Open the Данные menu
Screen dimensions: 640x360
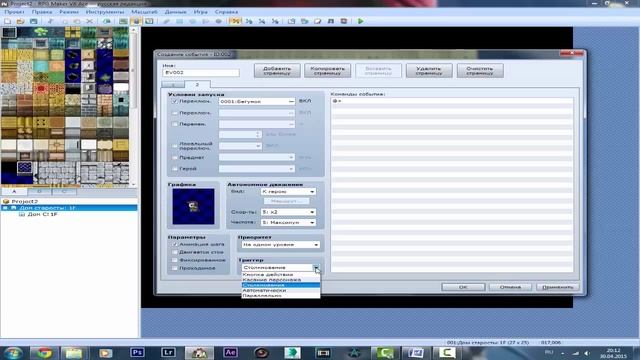pyautogui.click(x=176, y=12)
